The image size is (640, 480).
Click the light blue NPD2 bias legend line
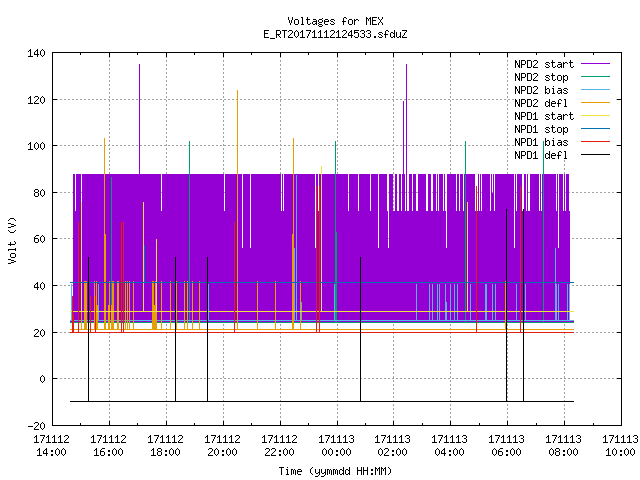(595, 89)
